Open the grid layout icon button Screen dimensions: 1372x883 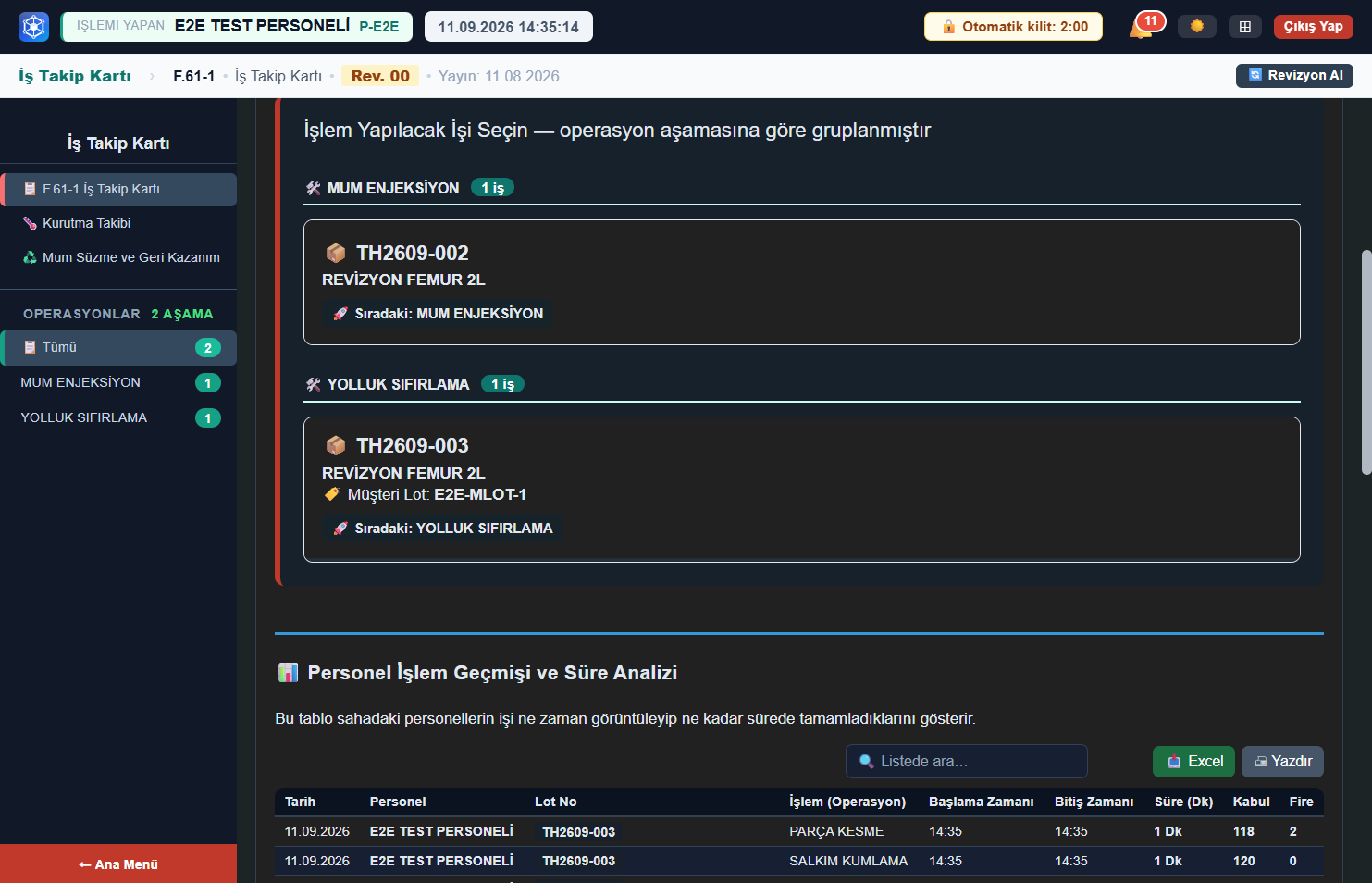[1245, 27]
